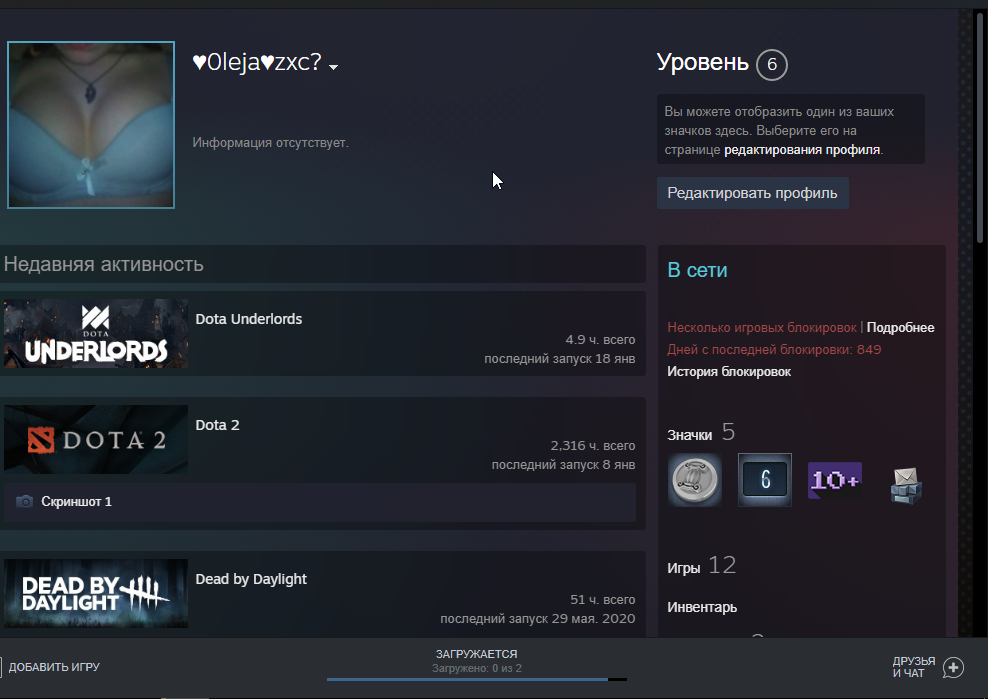Click 'Загружено: 0 из 2' status text
The width and height of the screenshot is (988, 699).
click(476, 669)
